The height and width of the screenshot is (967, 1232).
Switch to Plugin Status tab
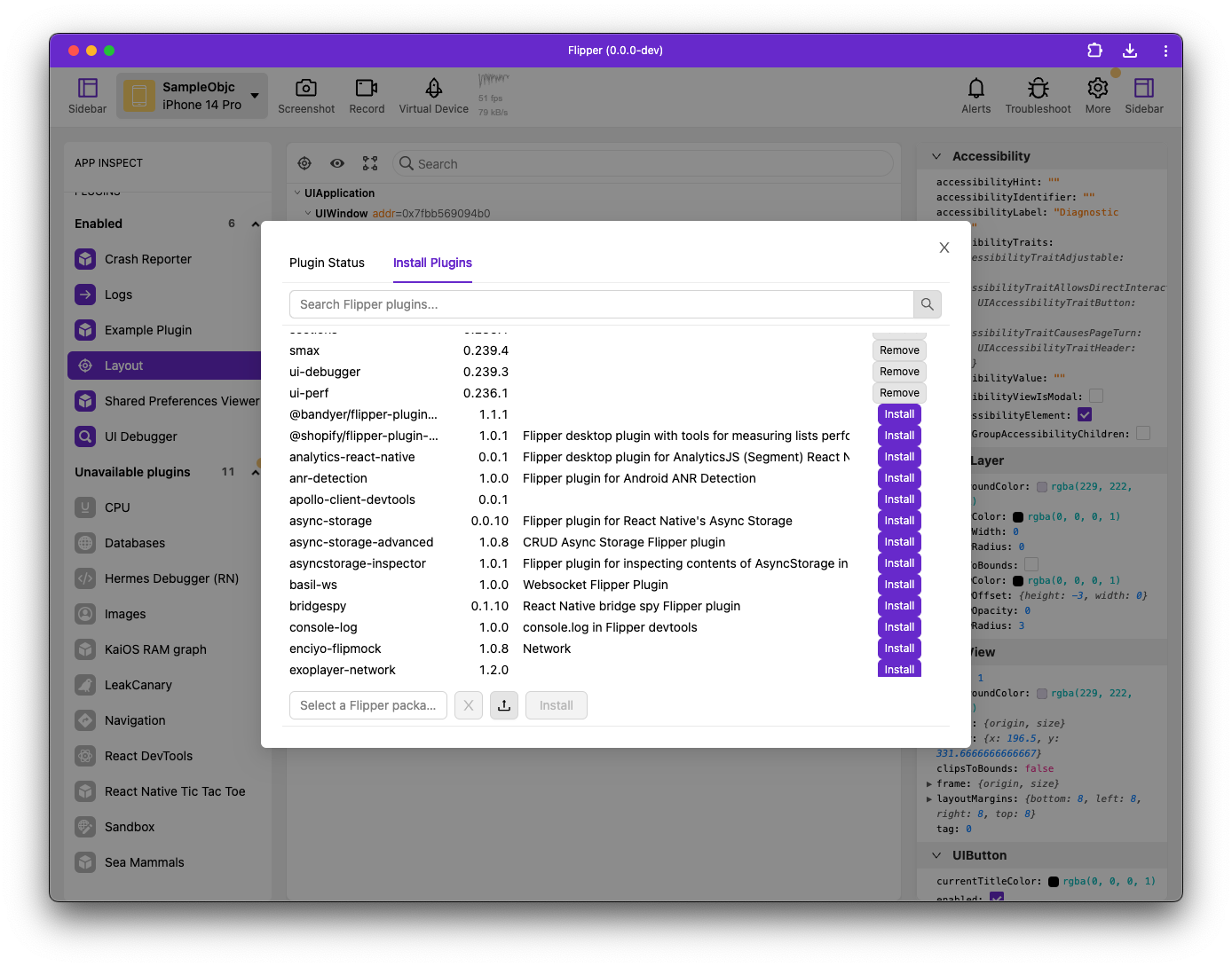pyautogui.click(x=327, y=263)
